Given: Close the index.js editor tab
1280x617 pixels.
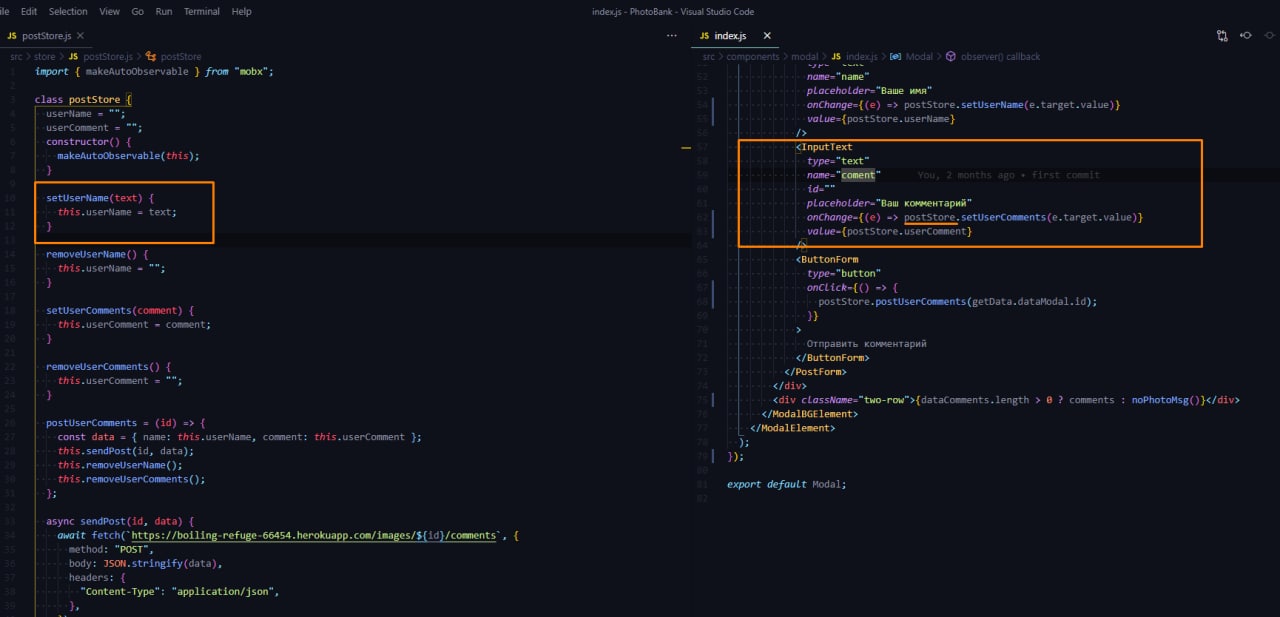Looking at the screenshot, I should 767,35.
